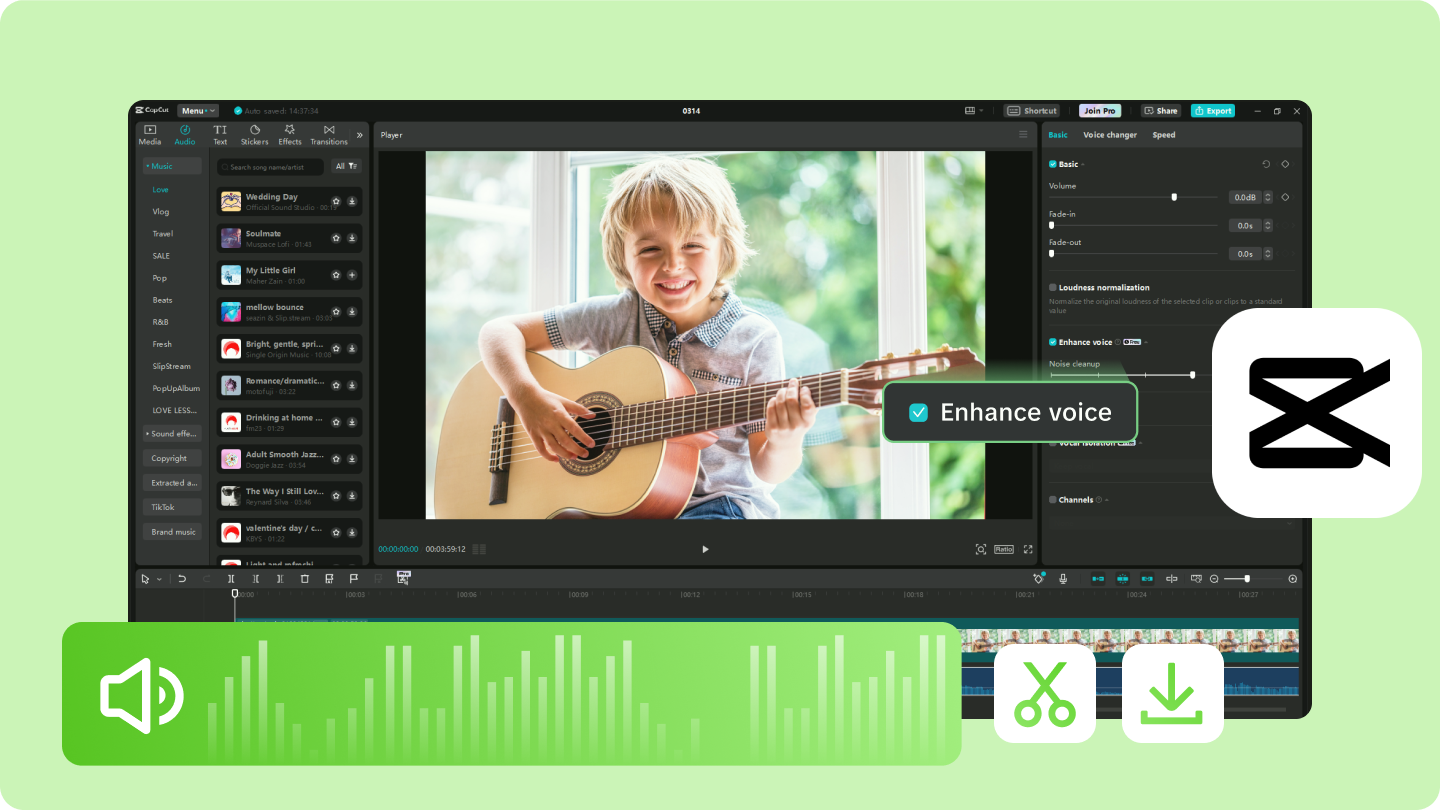Open the Effects panel
The width and height of the screenshot is (1440, 810).
[x=289, y=135]
